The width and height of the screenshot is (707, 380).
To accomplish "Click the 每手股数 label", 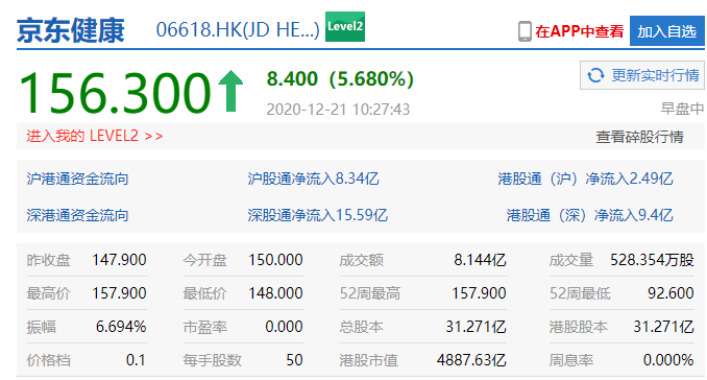I will coord(212,361).
